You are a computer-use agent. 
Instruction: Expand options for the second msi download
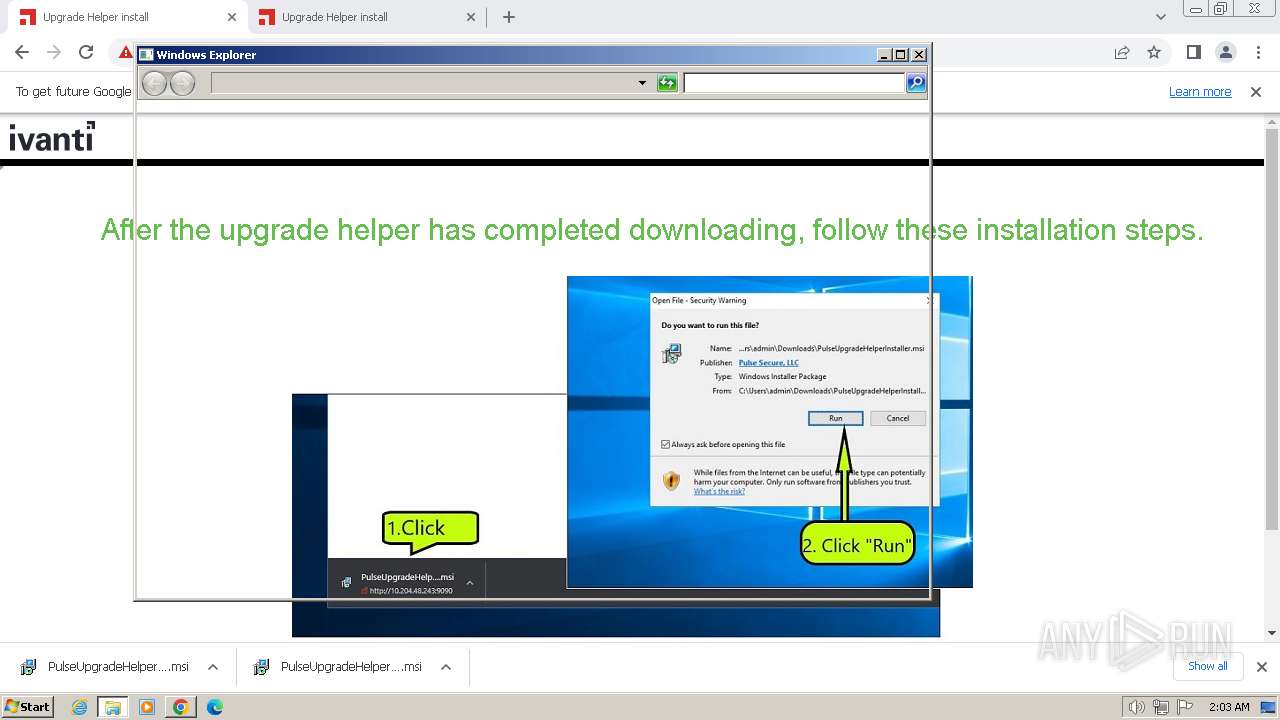446,667
